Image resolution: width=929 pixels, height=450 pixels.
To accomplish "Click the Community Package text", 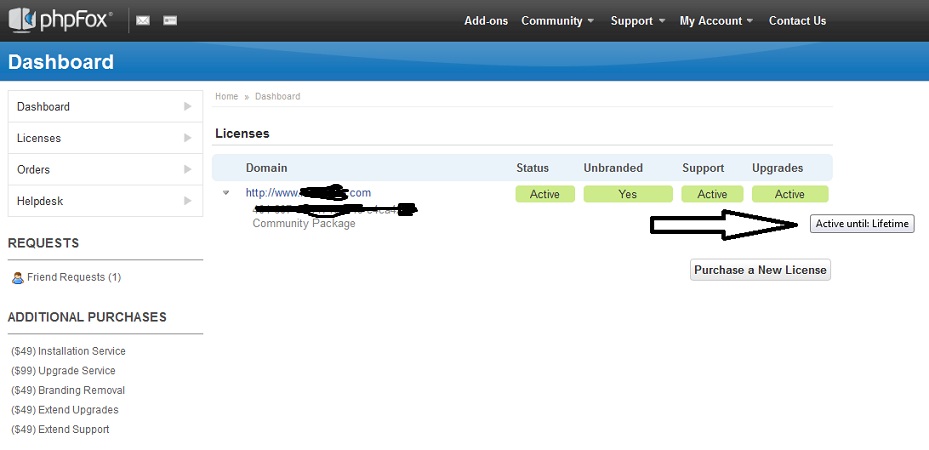I will (x=304, y=224).
